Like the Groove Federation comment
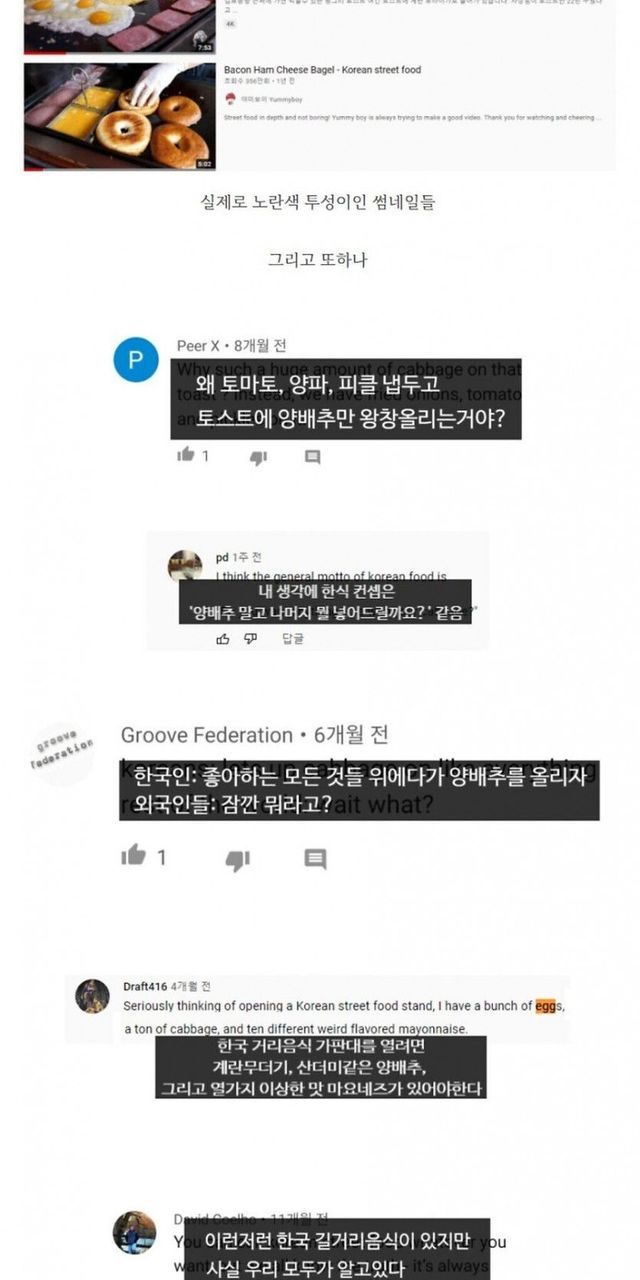The image size is (640, 1280). click(133, 857)
